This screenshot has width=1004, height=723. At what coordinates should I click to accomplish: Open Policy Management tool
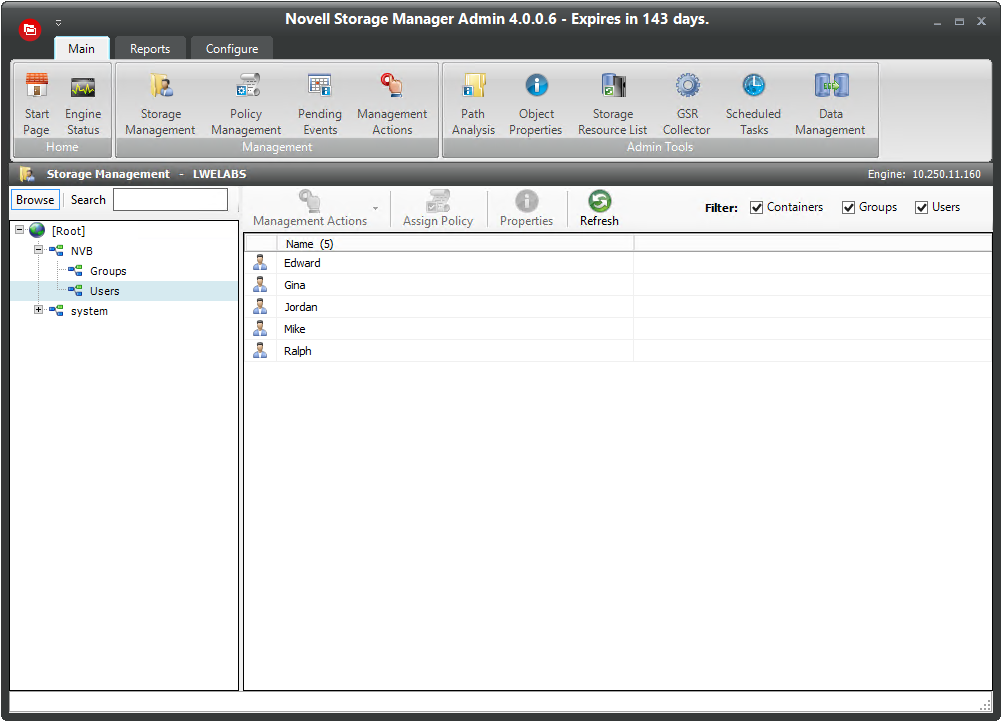pos(246,103)
